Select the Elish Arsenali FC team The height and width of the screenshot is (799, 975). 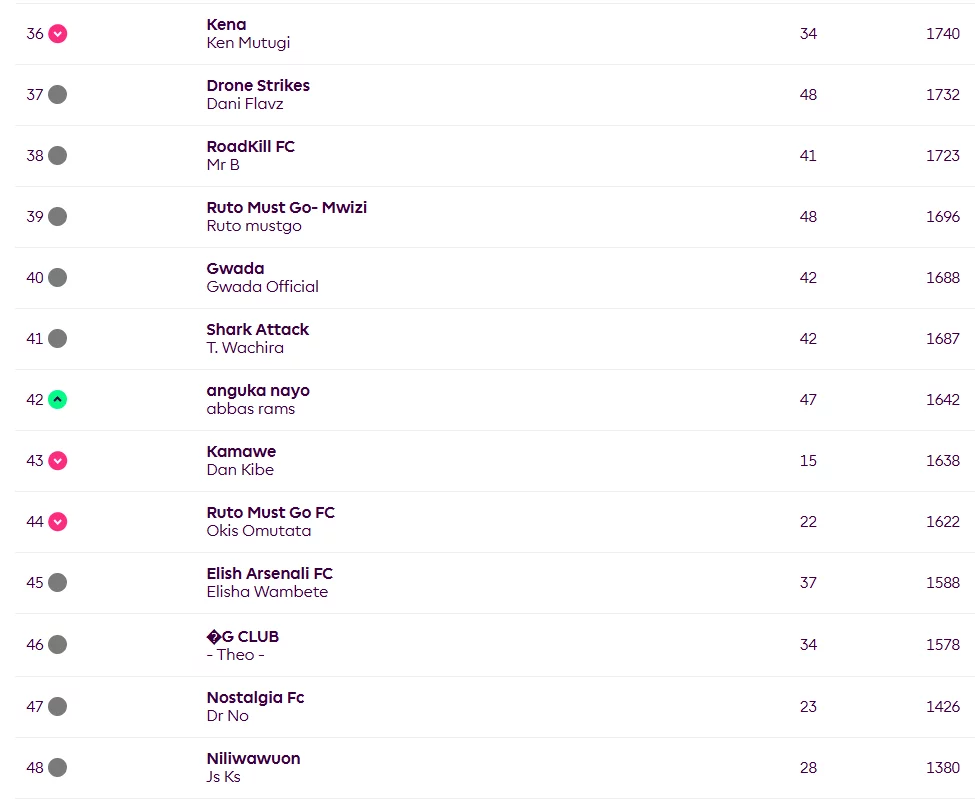269,574
